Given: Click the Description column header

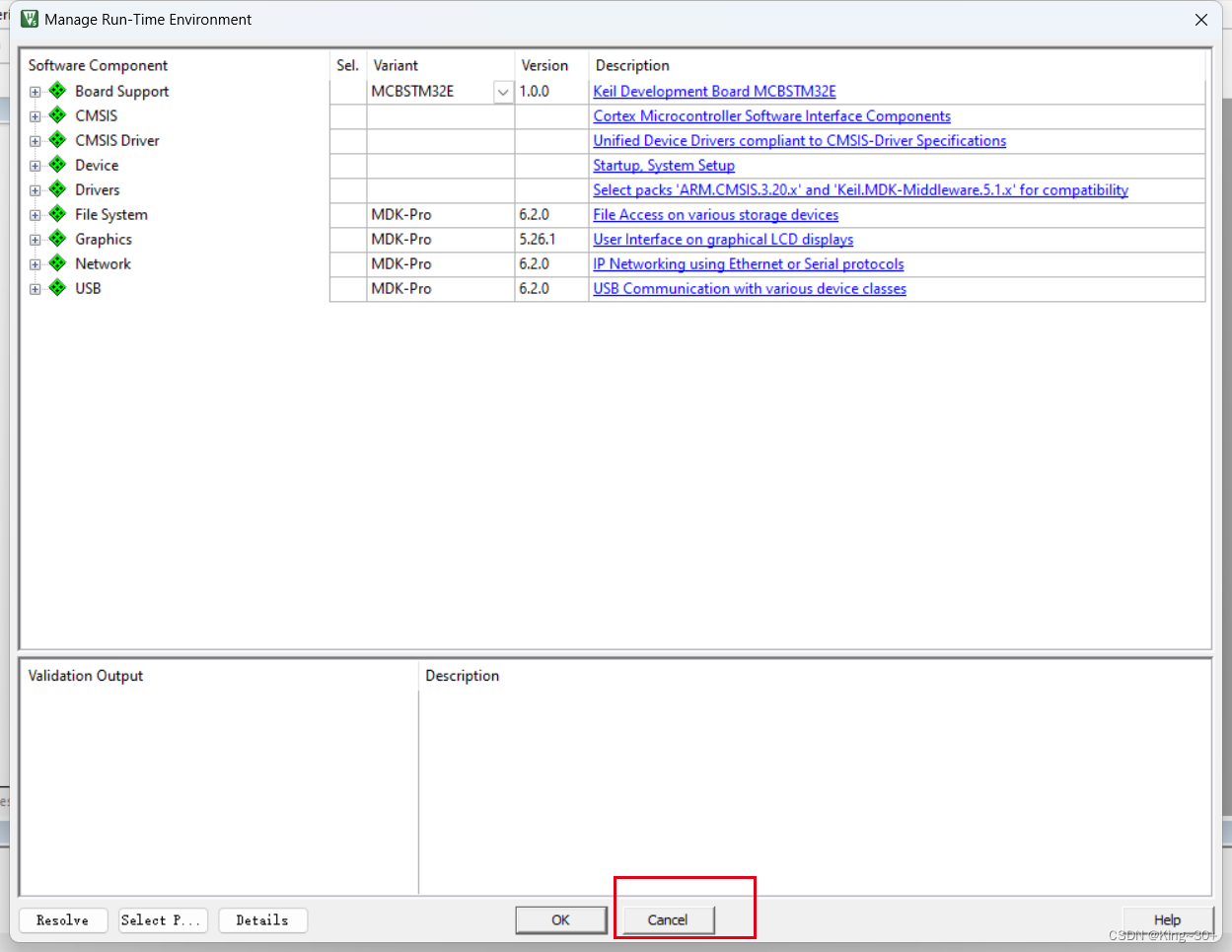Looking at the screenshot, I should [632, 65].
